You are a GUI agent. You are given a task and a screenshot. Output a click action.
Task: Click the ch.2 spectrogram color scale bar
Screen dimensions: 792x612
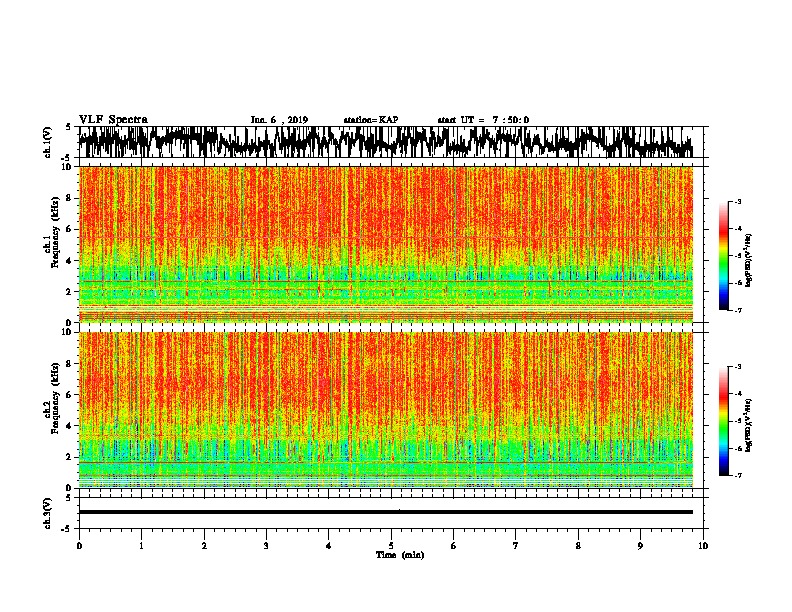pos(724,421)
